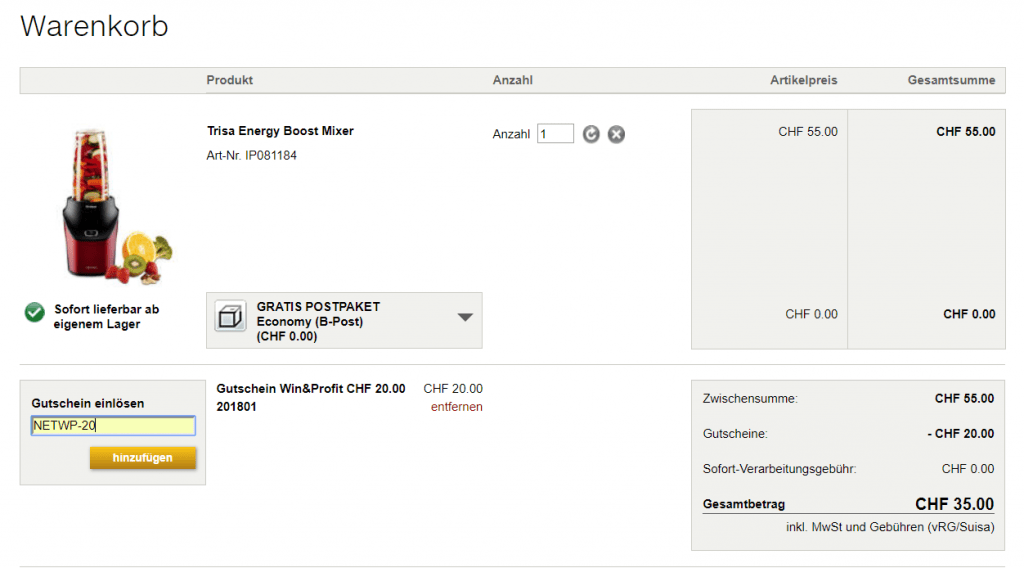The height and width of the screenshot is (568, 1024).
Task: Click the package box shipping icon
Action: click(x=231, y=317)
